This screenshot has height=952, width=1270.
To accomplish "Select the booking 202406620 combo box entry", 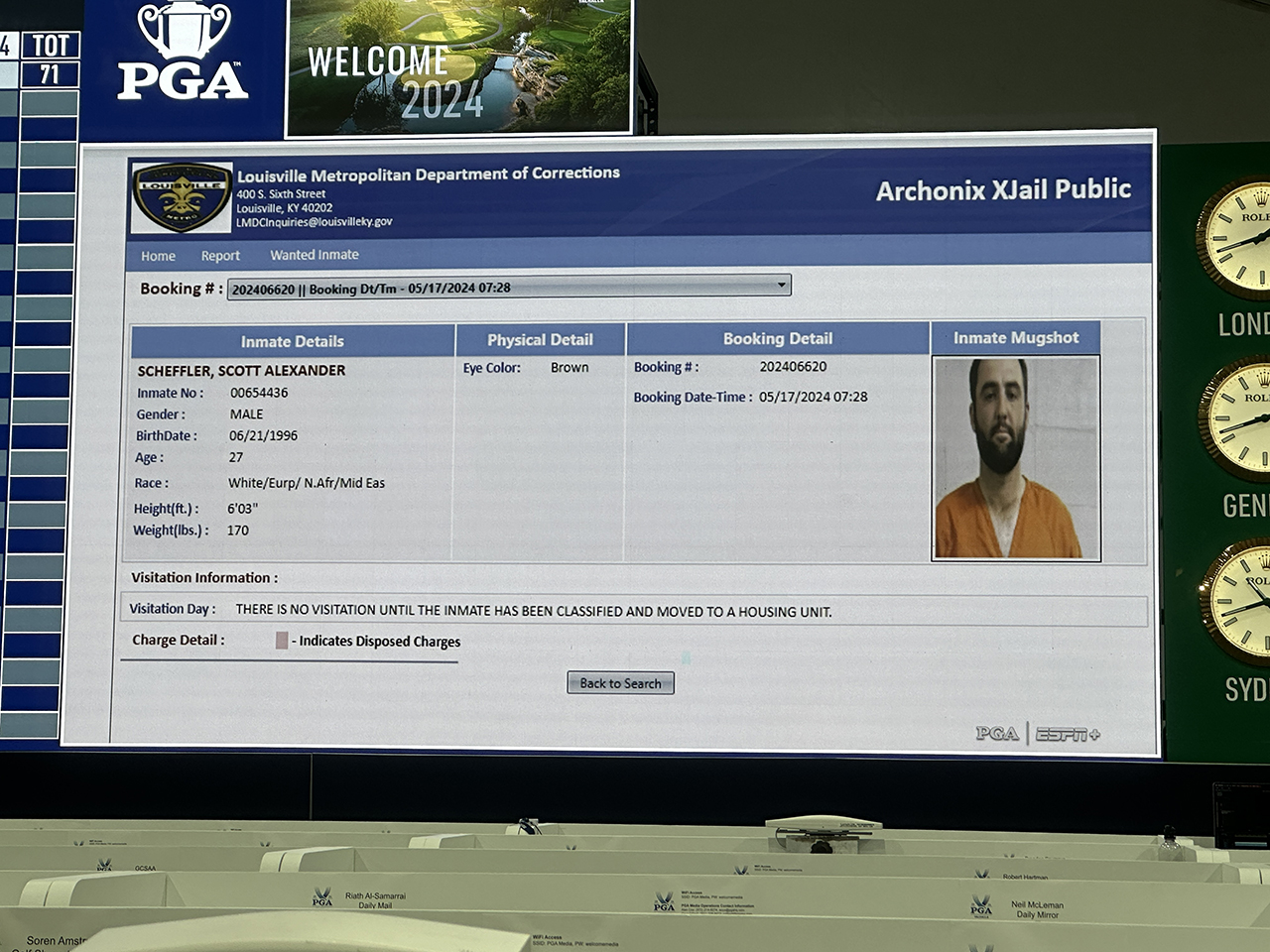I will point(496,289).
